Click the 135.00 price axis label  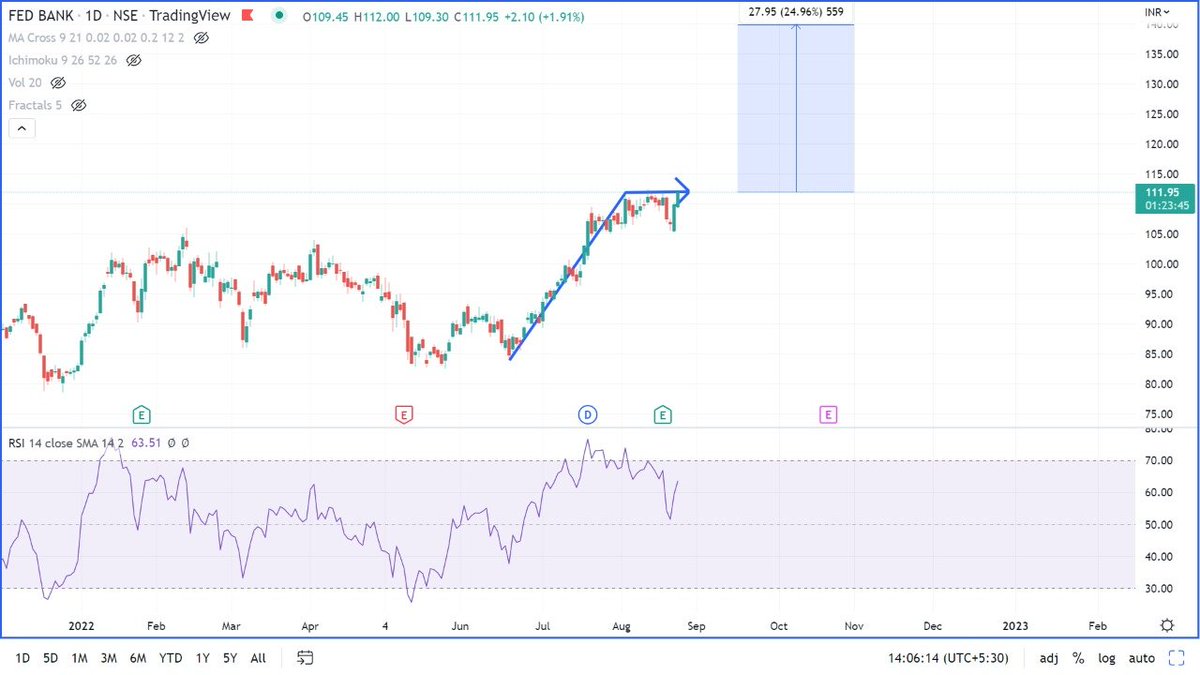[1162, 54]
